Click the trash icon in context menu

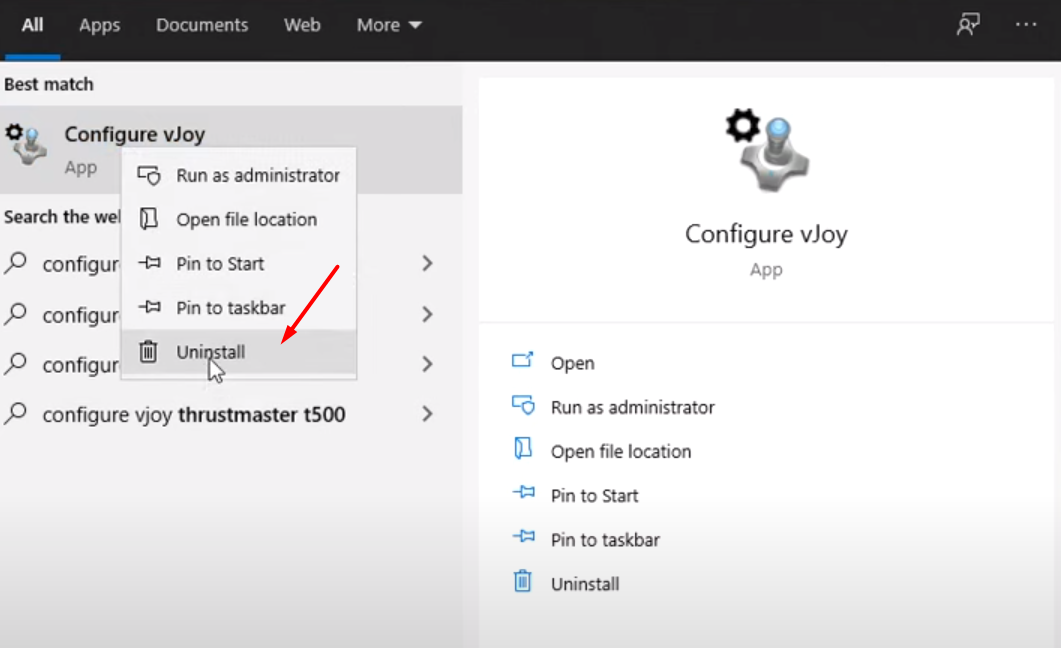pos(148,351)
